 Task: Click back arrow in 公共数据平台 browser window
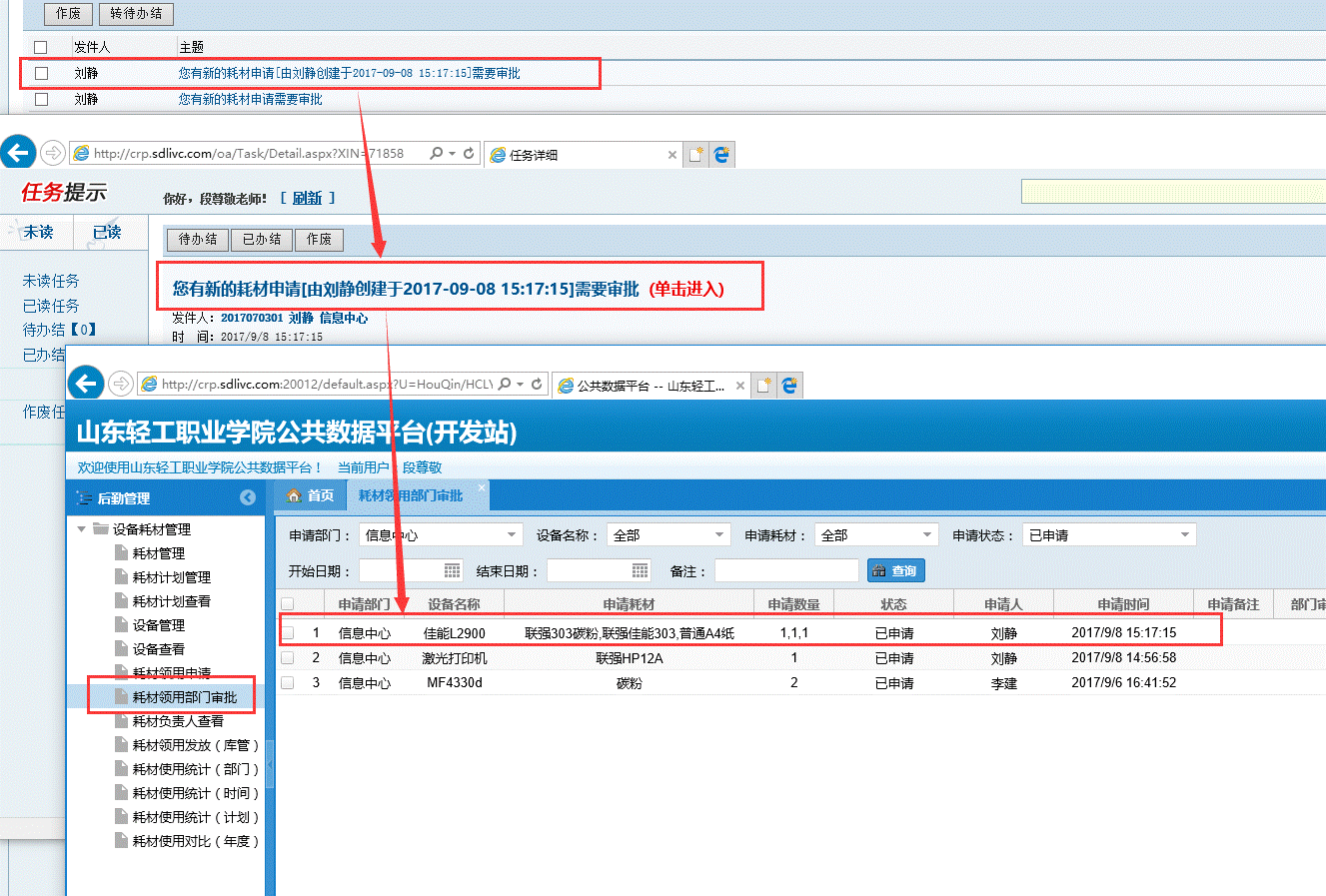click(x=86, y=384)
